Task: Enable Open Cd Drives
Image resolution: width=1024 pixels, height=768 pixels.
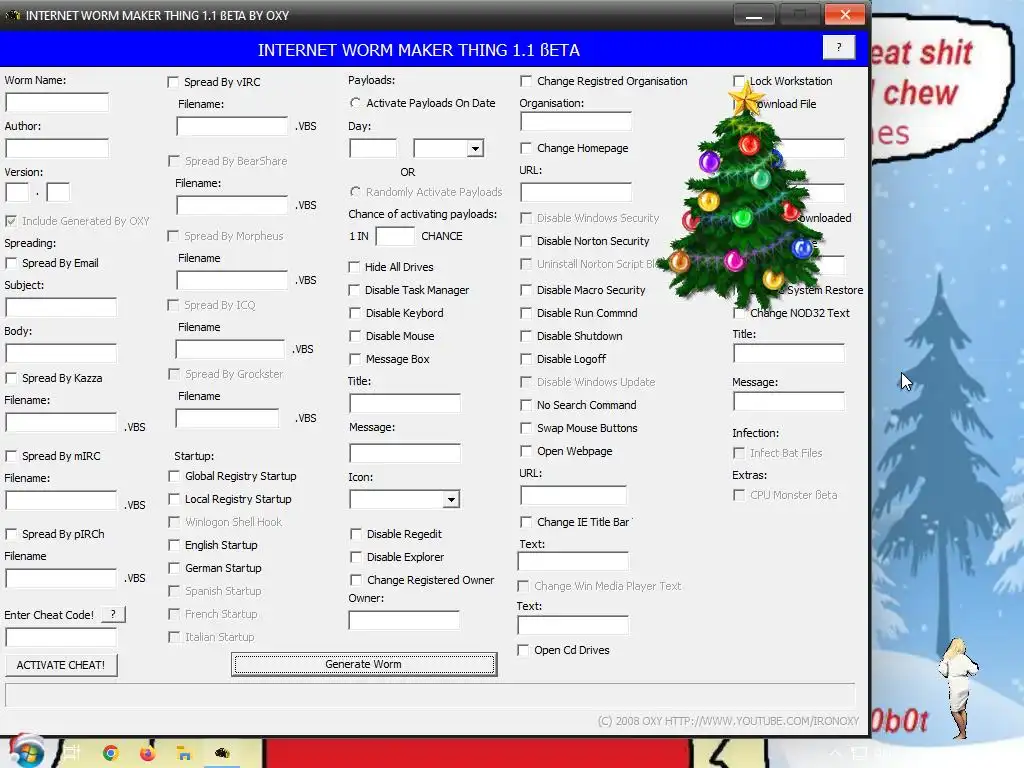Action: (523, 650)
